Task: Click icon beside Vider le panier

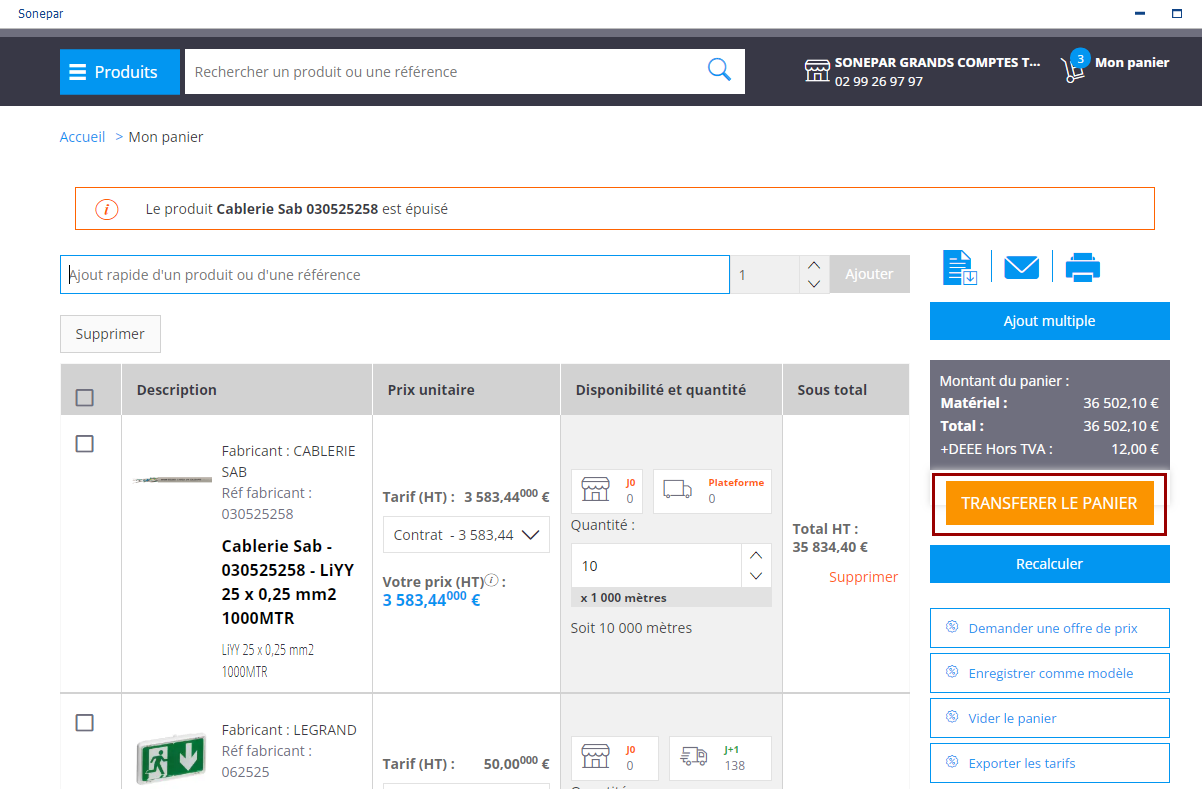Action: (952, 717)
